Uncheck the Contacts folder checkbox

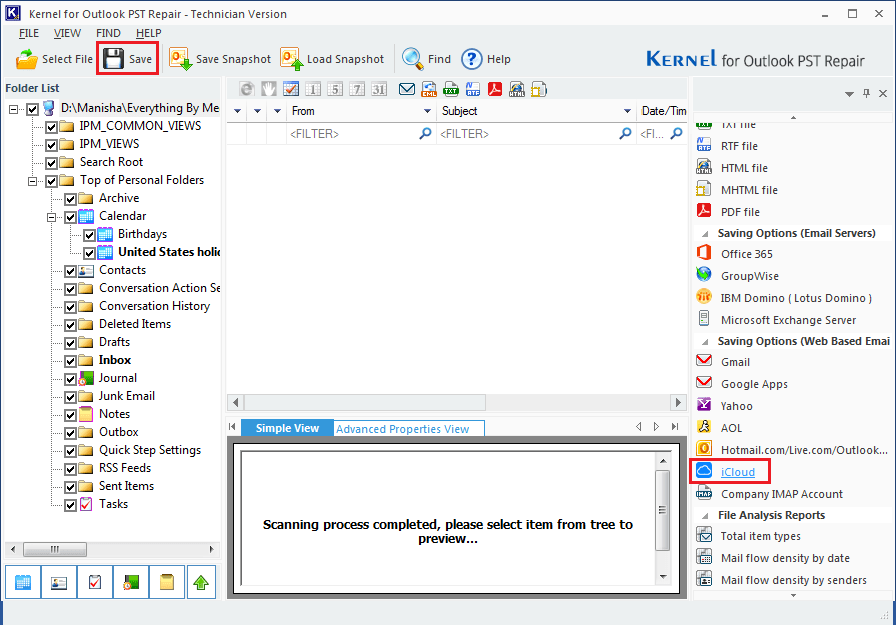[70, 271]
